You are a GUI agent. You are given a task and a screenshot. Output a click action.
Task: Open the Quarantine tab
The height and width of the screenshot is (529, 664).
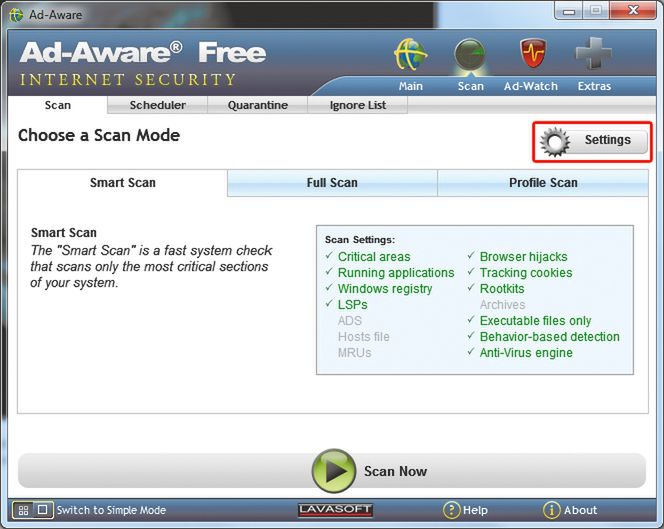coord(257,105)
